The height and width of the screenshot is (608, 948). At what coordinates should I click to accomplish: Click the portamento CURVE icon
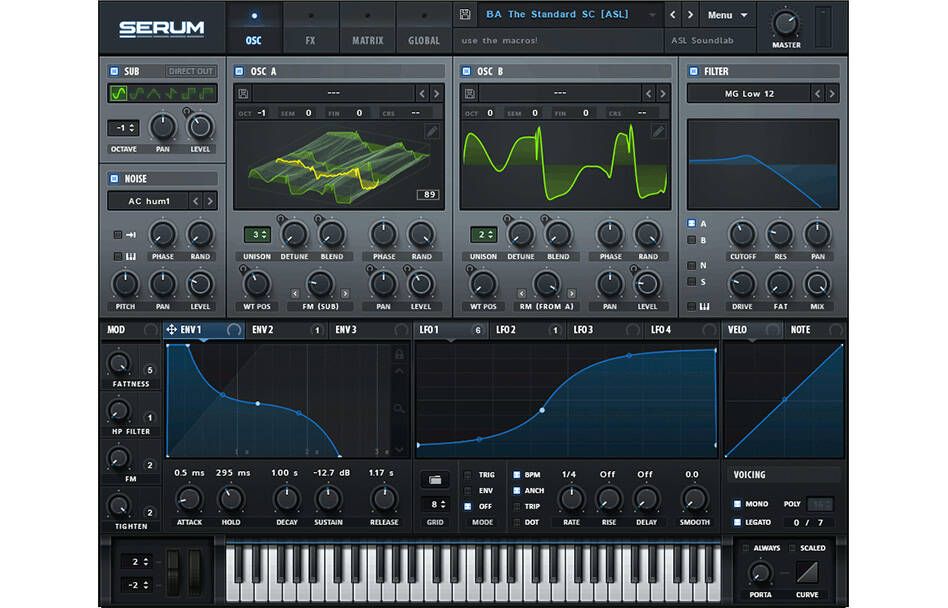(807, 572)
